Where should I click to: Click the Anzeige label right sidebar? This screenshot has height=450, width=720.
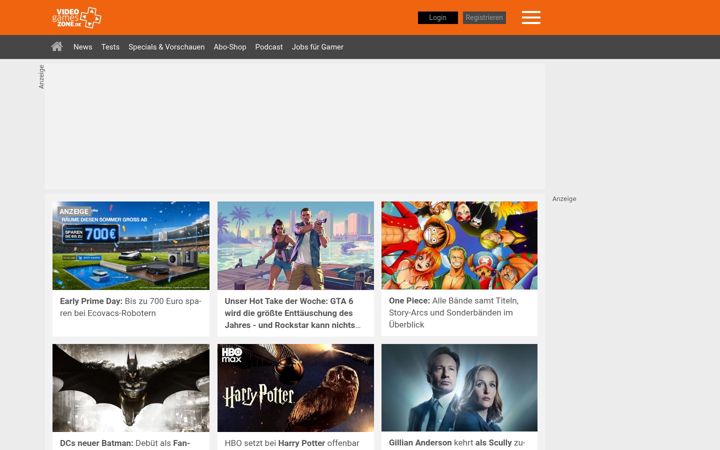564,199
